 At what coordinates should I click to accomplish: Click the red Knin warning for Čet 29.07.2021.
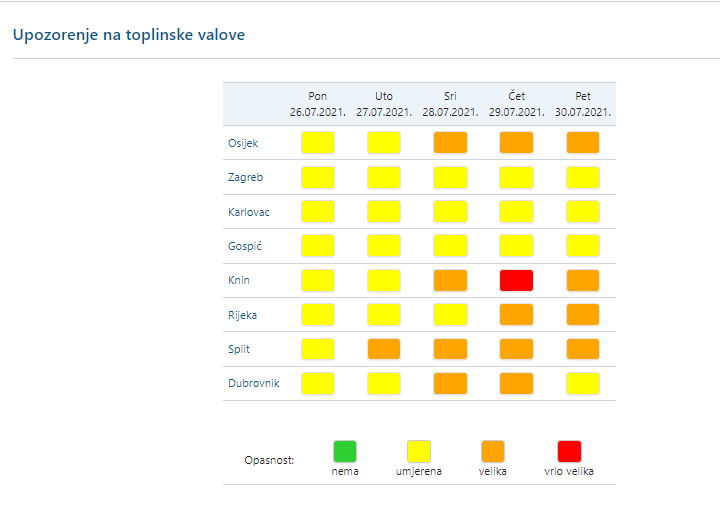[x=516, y=280]
